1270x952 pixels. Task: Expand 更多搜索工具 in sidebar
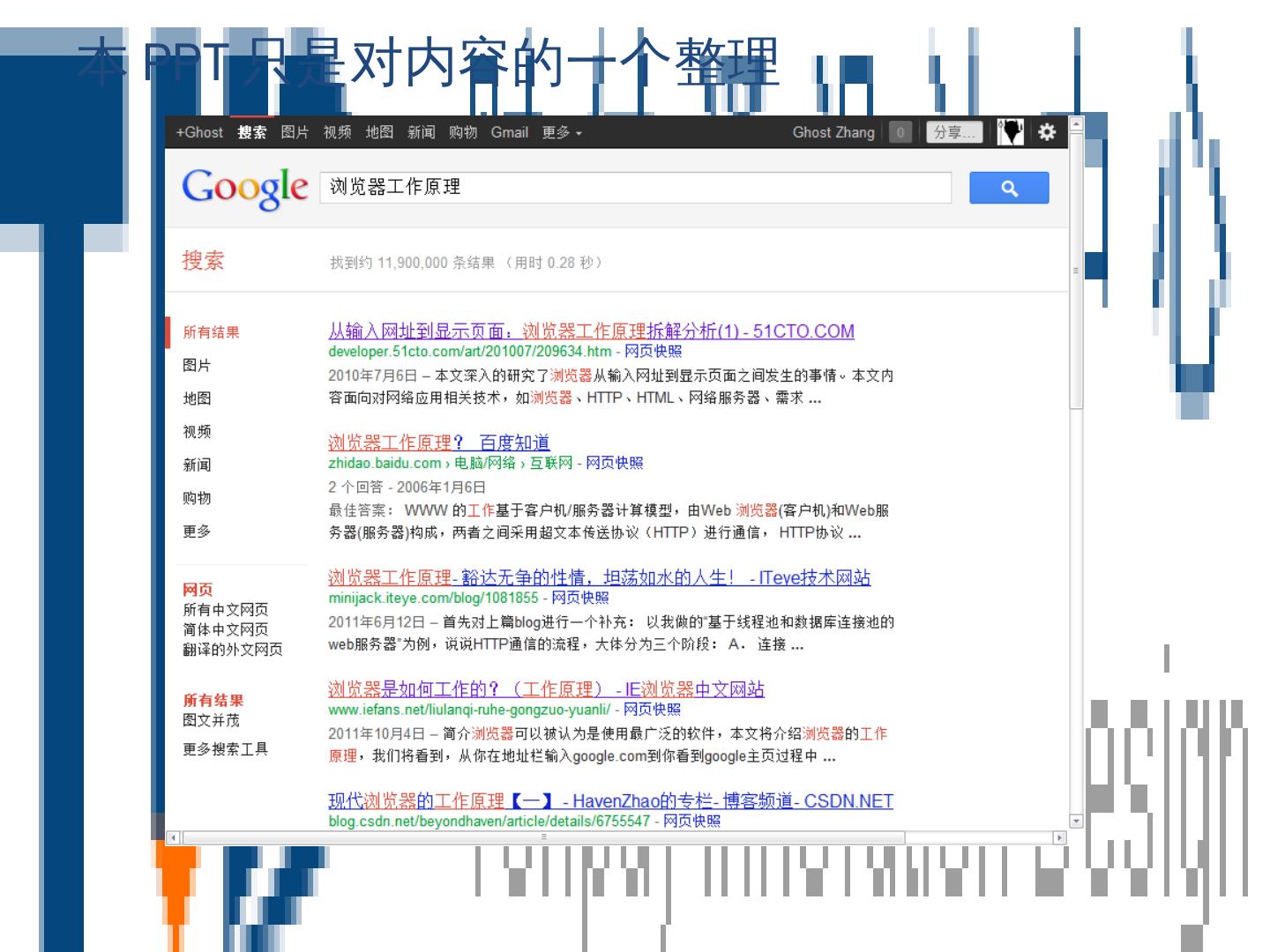point(226,749)
